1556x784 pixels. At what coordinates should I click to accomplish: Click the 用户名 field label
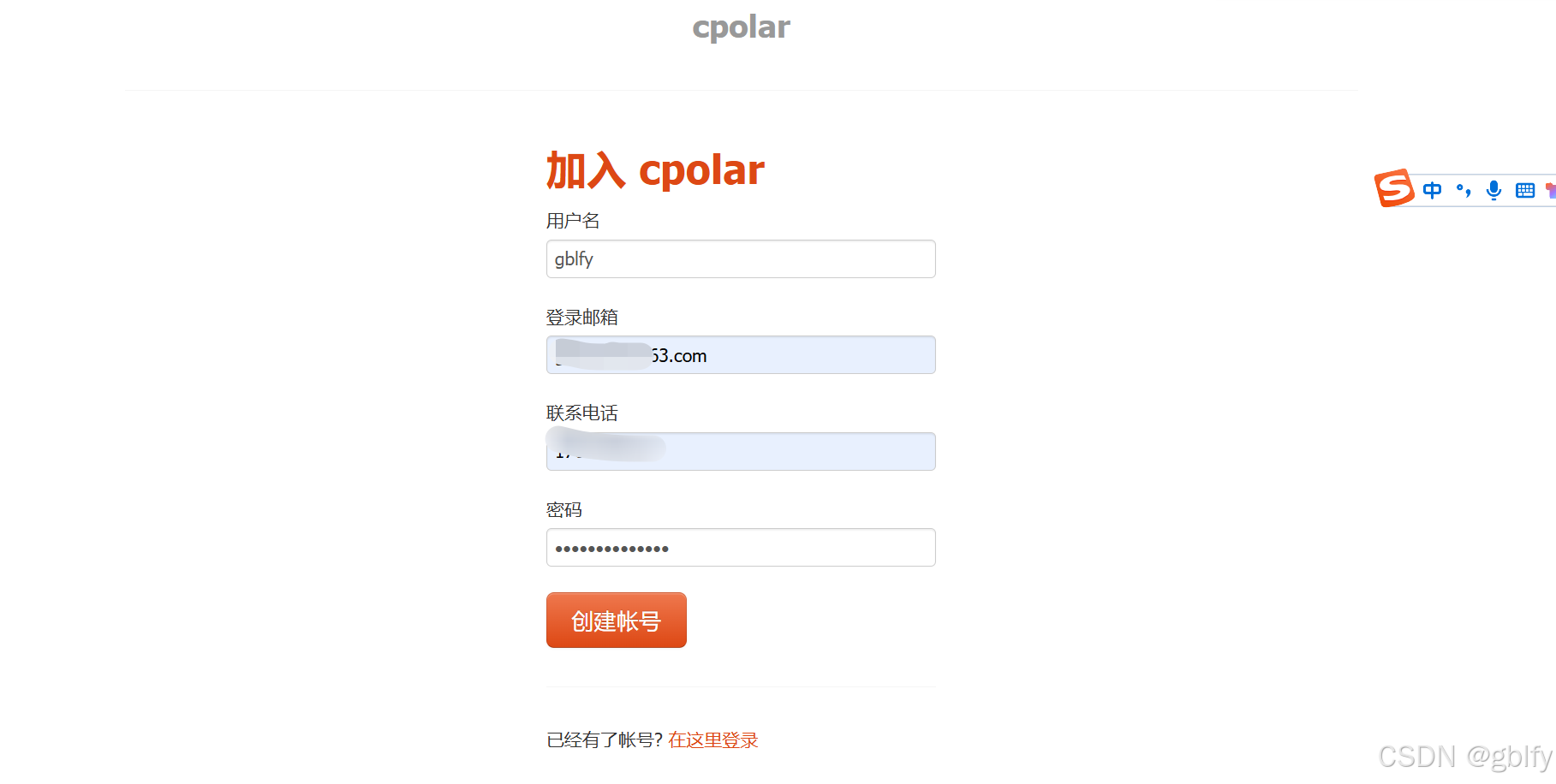573,221
